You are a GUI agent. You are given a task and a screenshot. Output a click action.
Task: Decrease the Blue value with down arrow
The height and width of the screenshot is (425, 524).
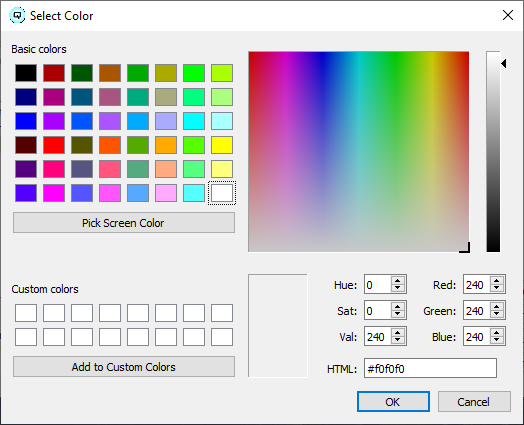497,340
